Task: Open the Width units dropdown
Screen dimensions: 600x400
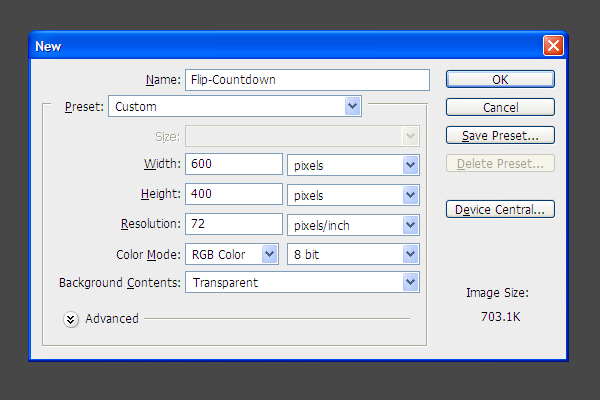Action: click(x=353, y=165)
